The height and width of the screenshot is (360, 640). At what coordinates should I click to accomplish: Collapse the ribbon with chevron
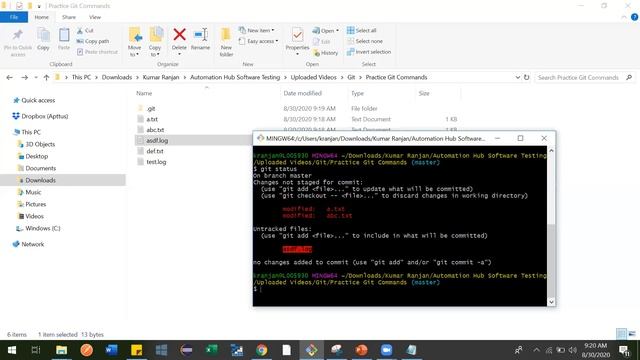[x=624, y=17]
